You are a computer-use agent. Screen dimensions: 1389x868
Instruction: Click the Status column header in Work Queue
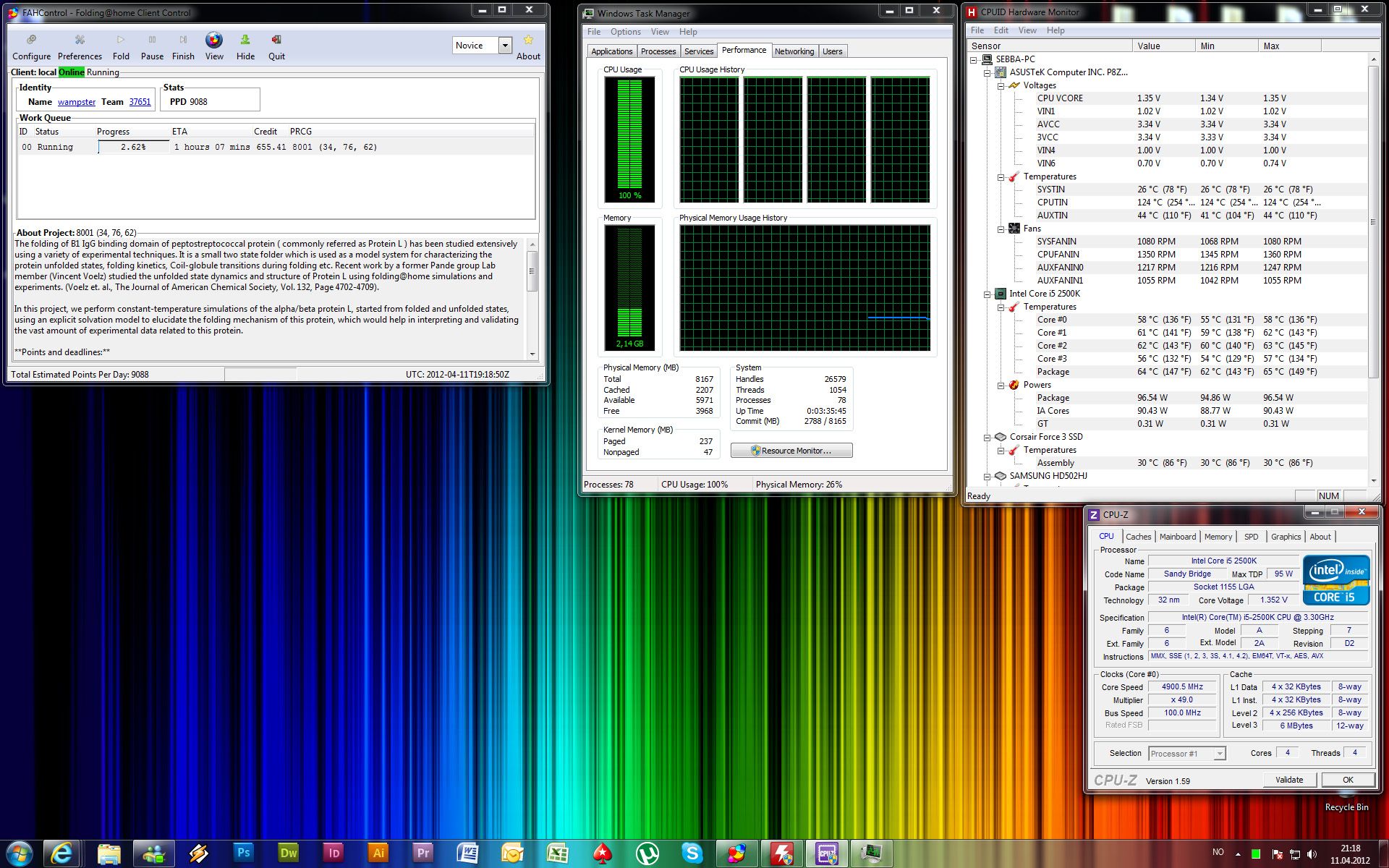[x=47, y=132]
